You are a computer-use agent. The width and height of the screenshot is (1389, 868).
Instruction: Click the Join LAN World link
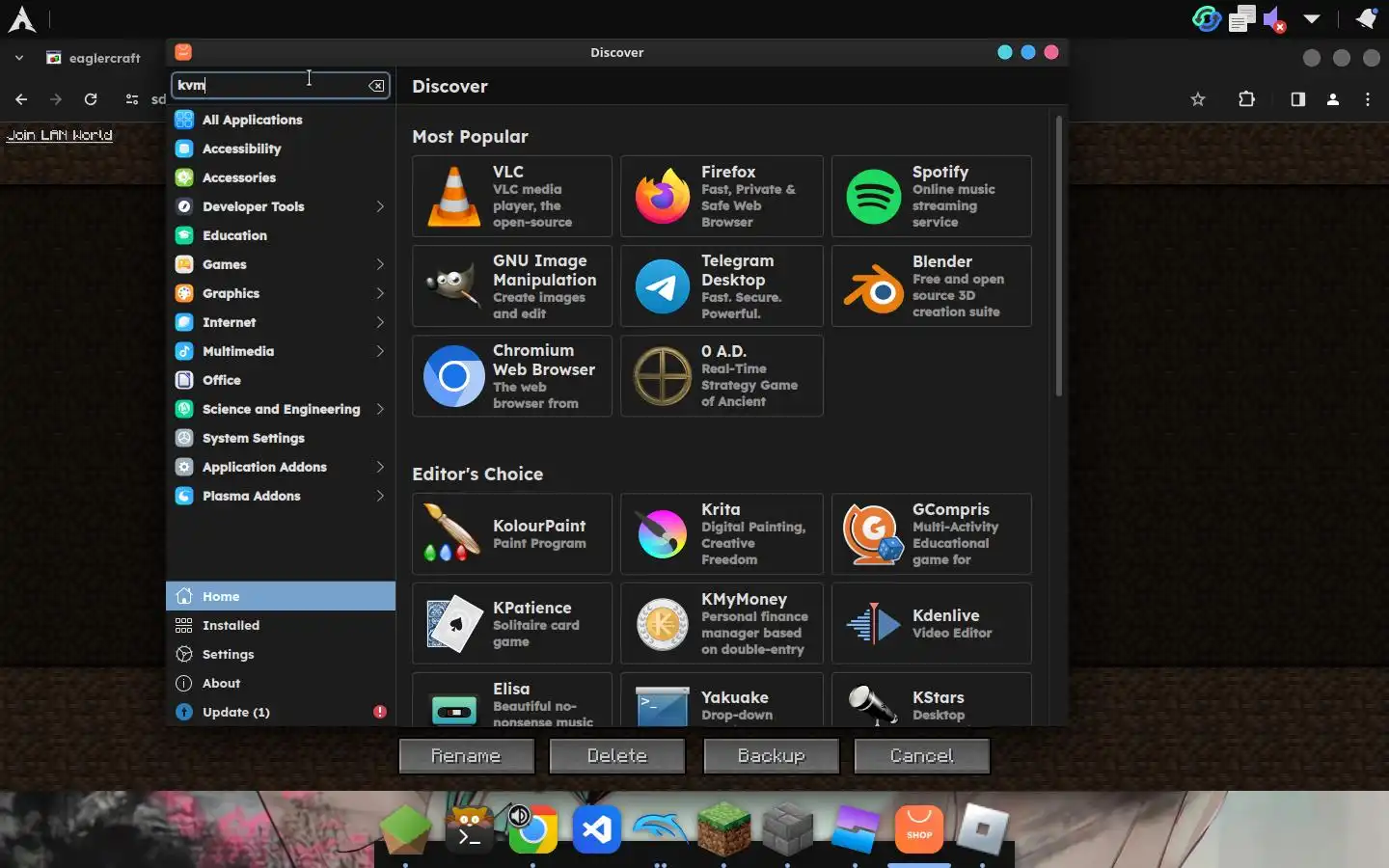(x=60, y=135)
